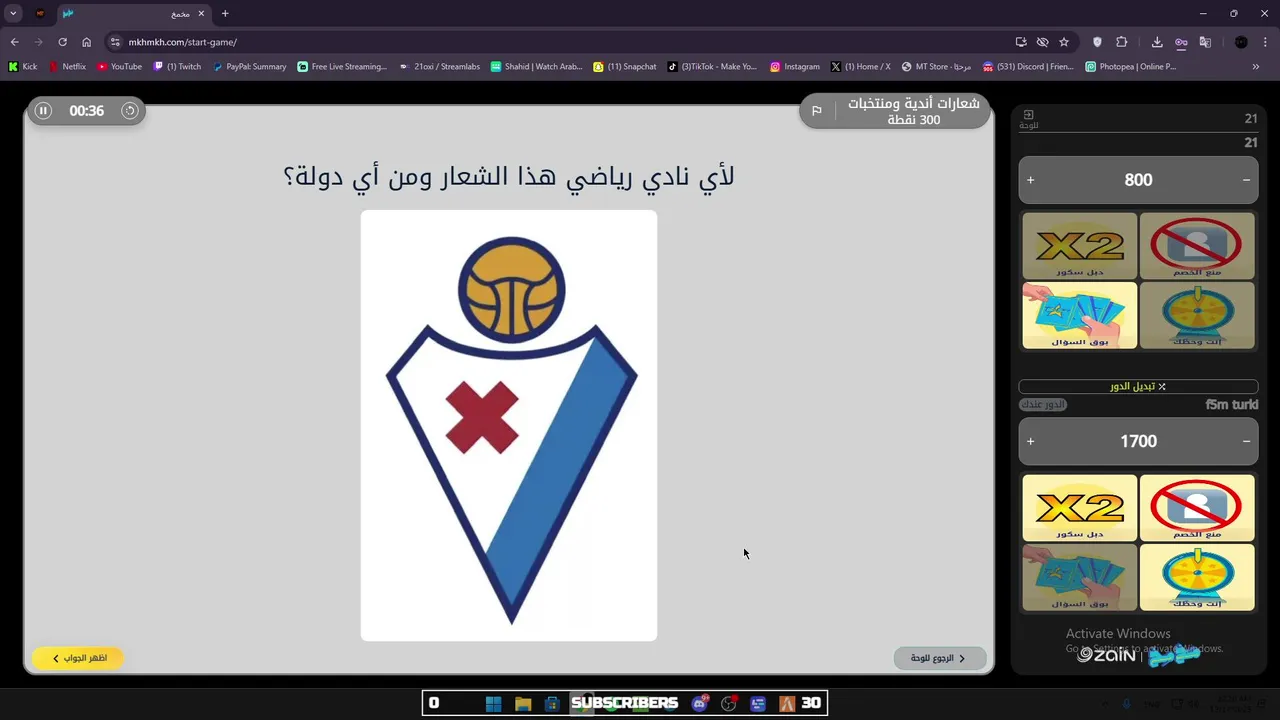Open the tab search dropdown
The image size is (1280, 720).
click(x=13, y=14)
